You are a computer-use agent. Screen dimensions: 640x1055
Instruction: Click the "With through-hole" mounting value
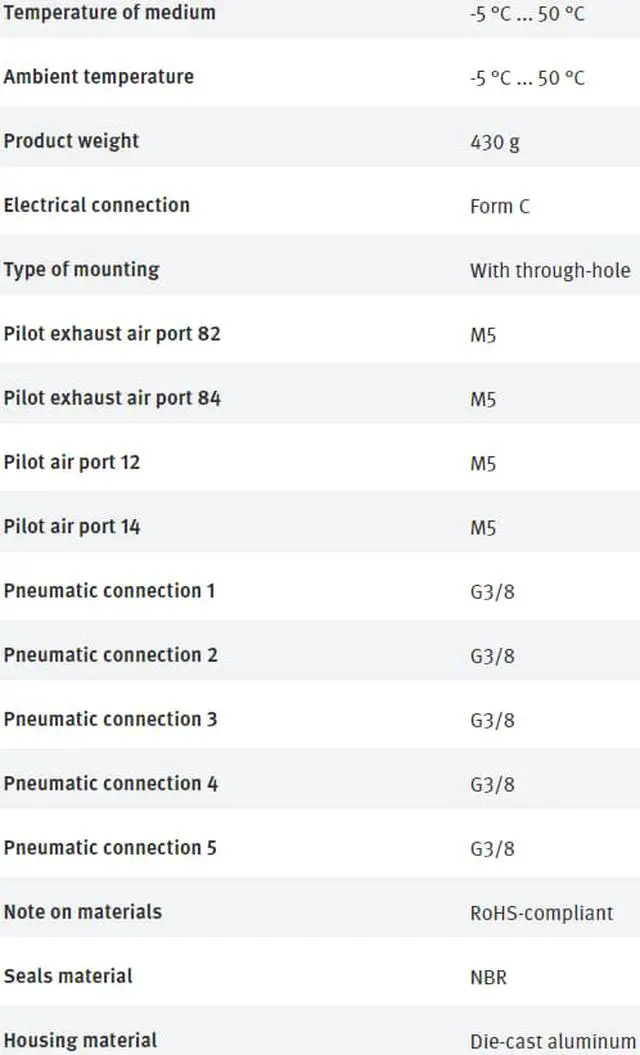coord(550,270)
